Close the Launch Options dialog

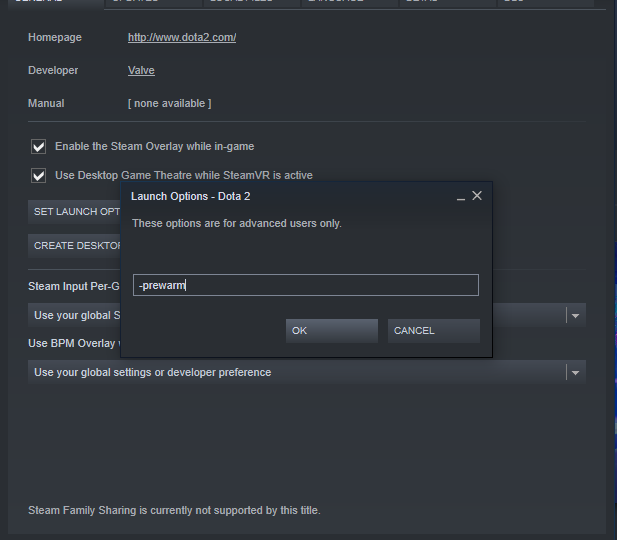pos(477,196)
